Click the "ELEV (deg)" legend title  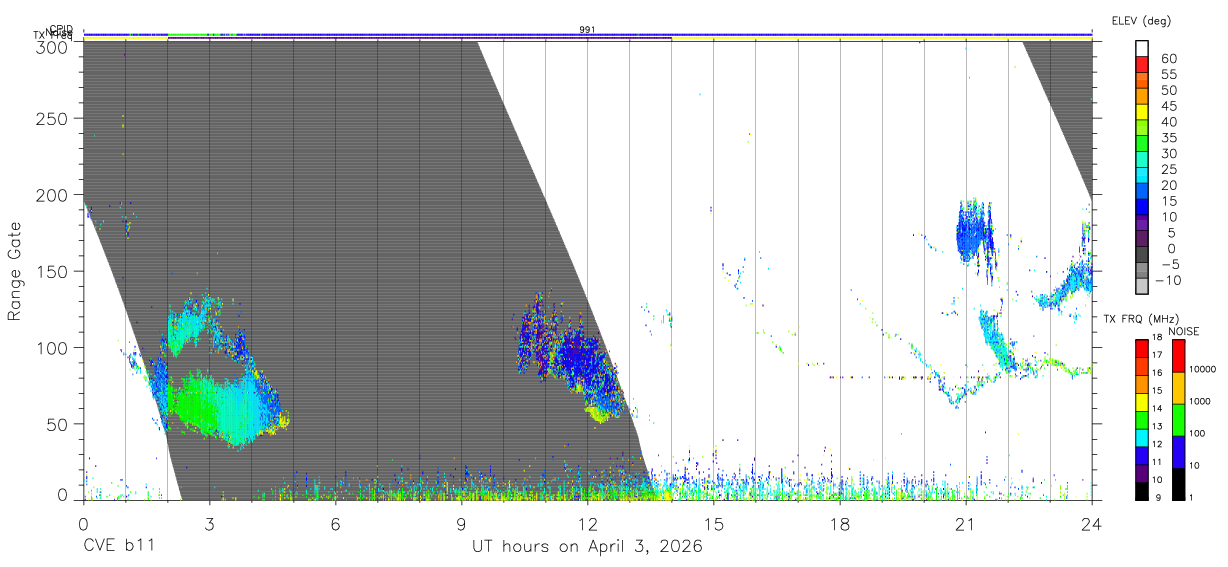point(1144,21)
